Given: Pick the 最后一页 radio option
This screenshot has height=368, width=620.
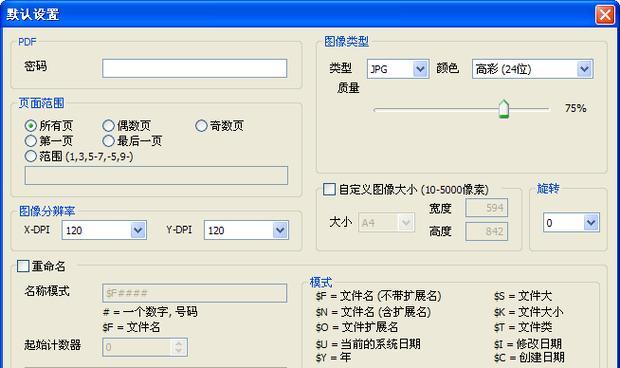Looking at the screenshot, I should [108, 141].
